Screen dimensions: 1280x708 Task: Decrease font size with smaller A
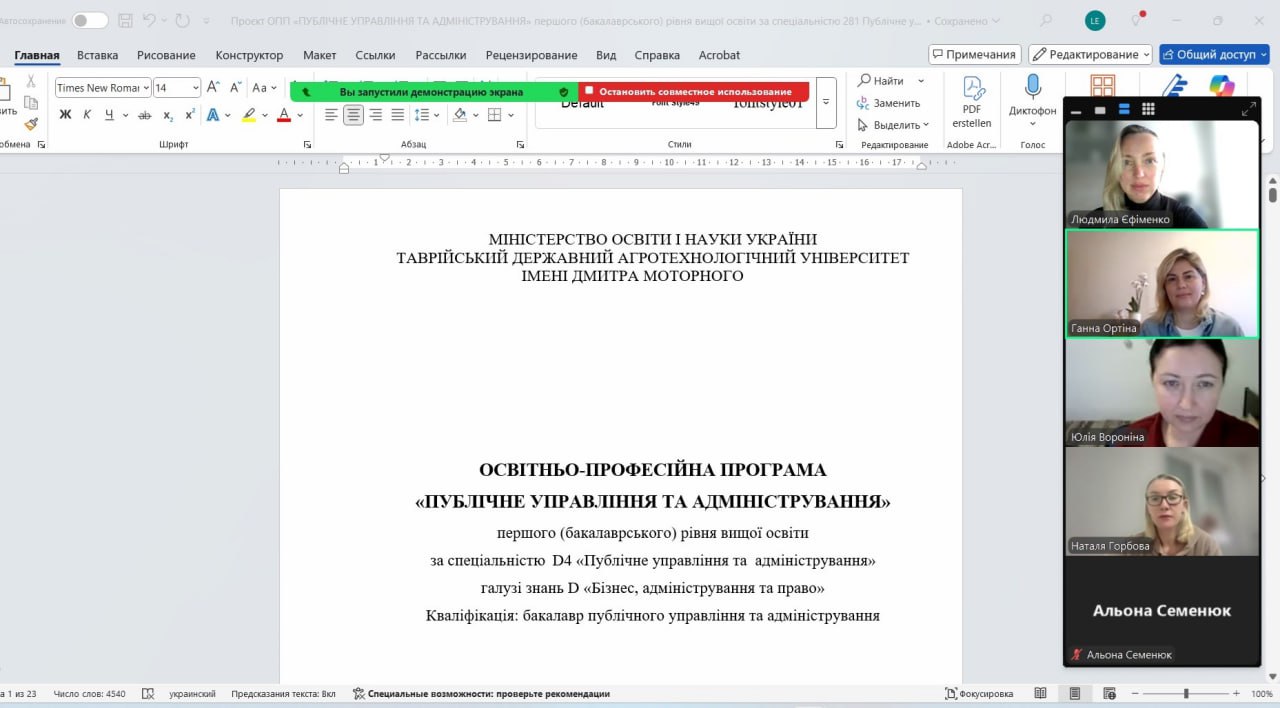click(236, 88)
